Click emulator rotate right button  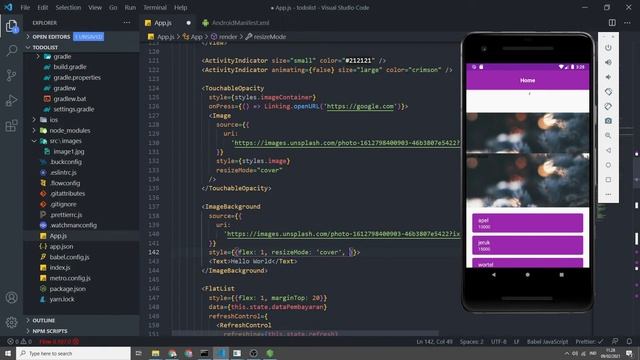(608, 106)
